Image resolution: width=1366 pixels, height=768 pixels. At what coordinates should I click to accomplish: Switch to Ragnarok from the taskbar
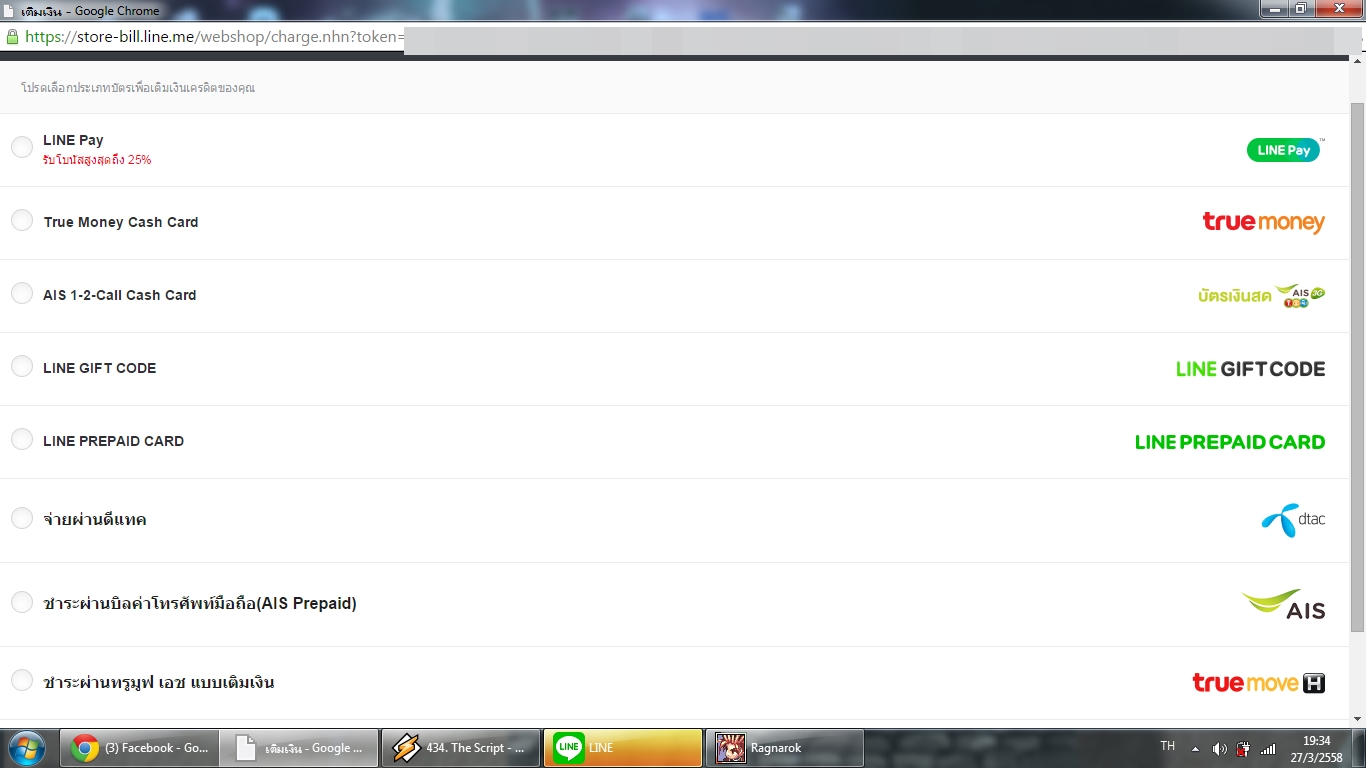pyautogui.click(x=785, y=748)
